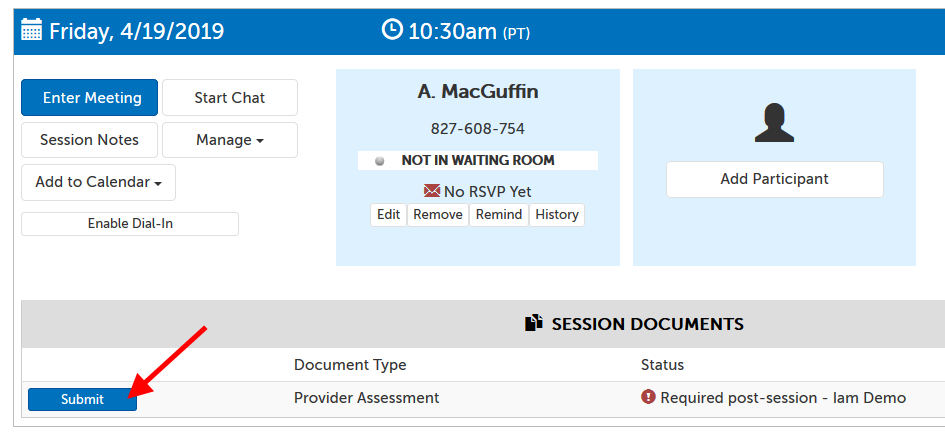This screenshot has height=434, width=945.
Task: Click the Session Documents file icon
Action: [534, 324]
